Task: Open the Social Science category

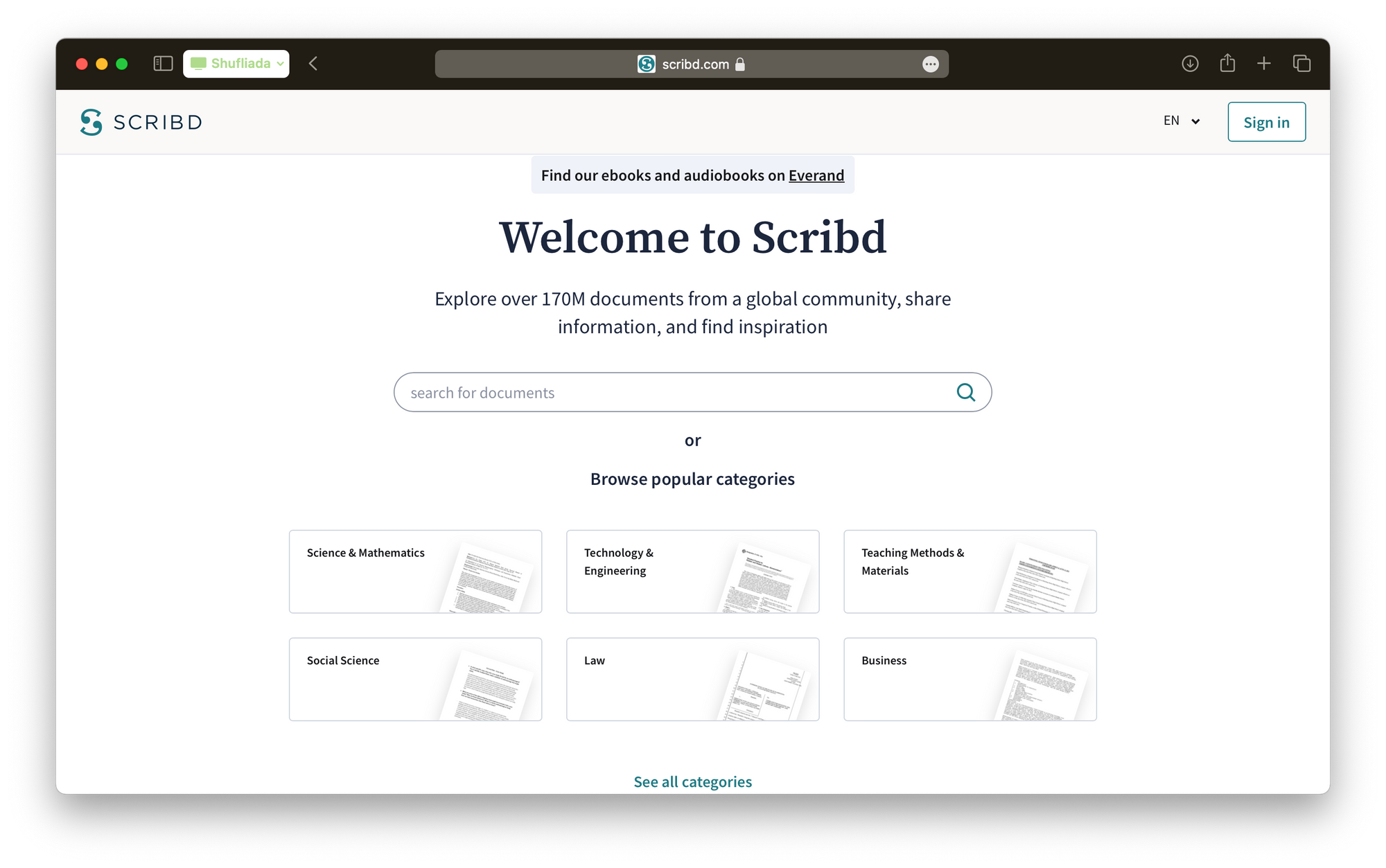Action: pos(415,679)
